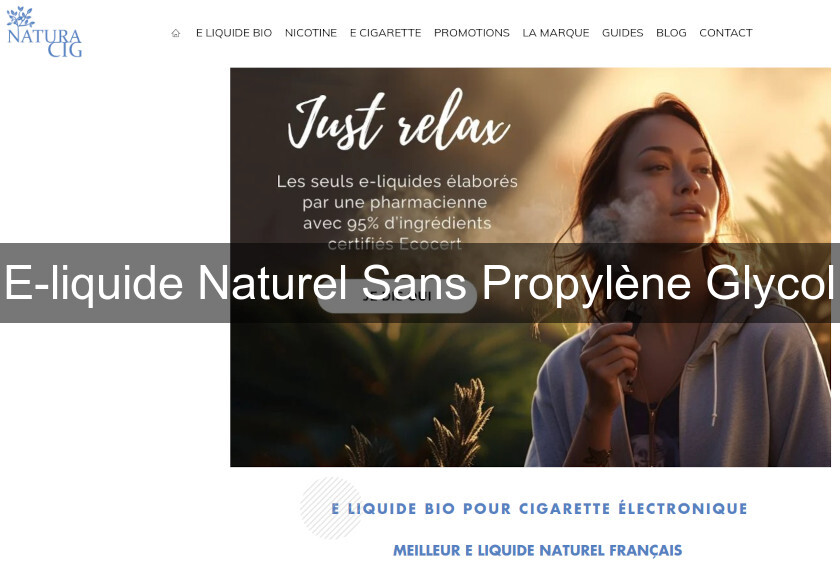Select E CIGARETTE in the navigation
Screen dimensions: 840x567
pos(385,33)
